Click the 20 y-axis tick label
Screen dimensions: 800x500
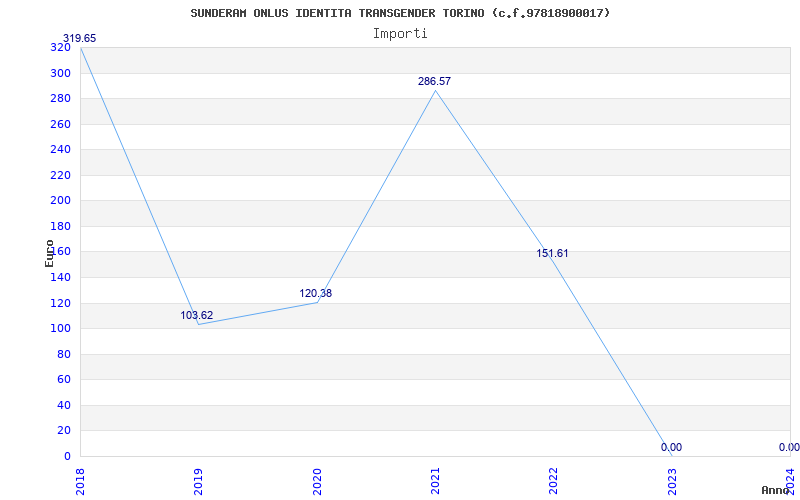click(63, 431)
